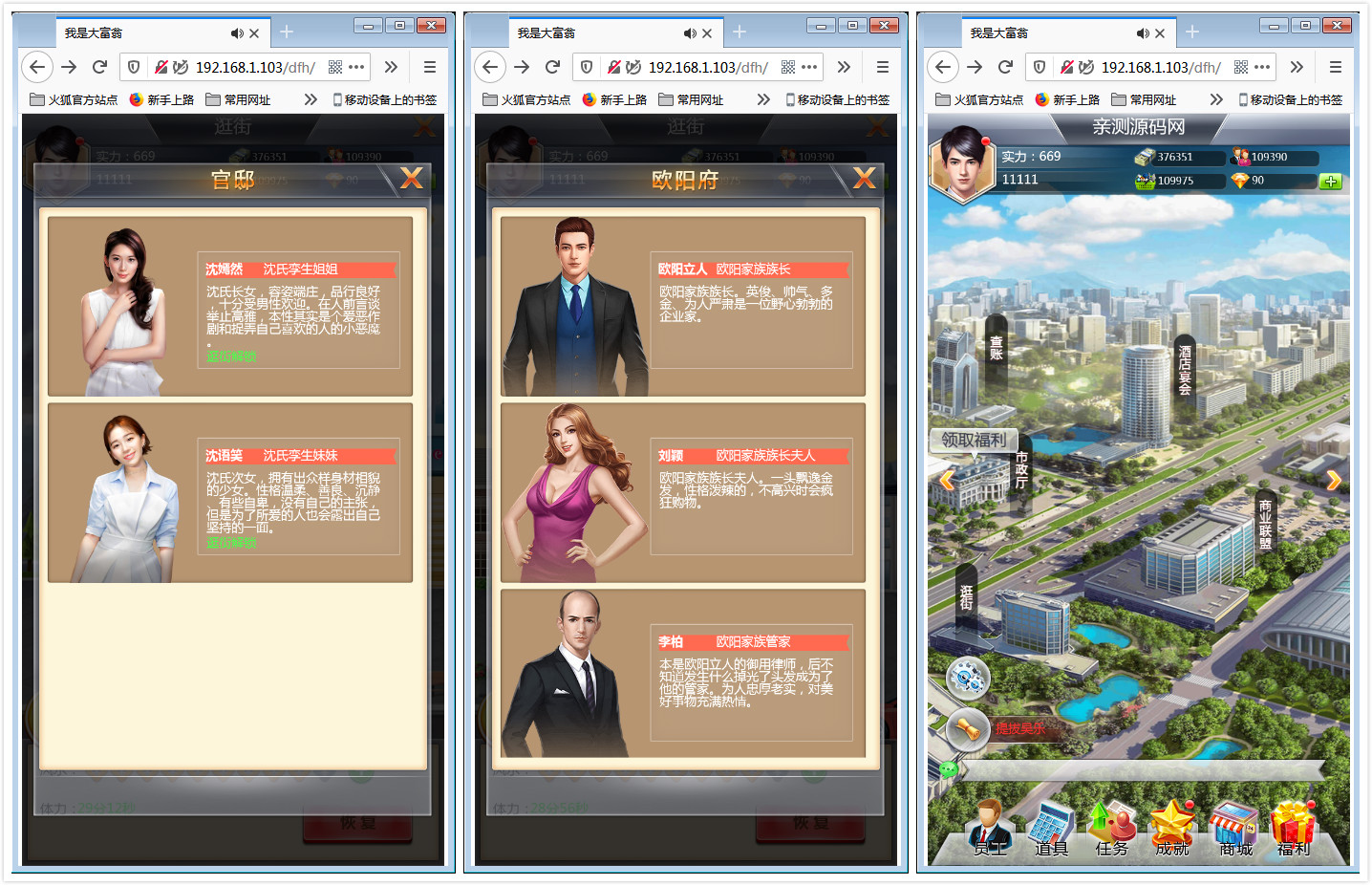1372x885 pixels.
Task: Select the 欧阳立人 character card
Action: tap(683, 307)
